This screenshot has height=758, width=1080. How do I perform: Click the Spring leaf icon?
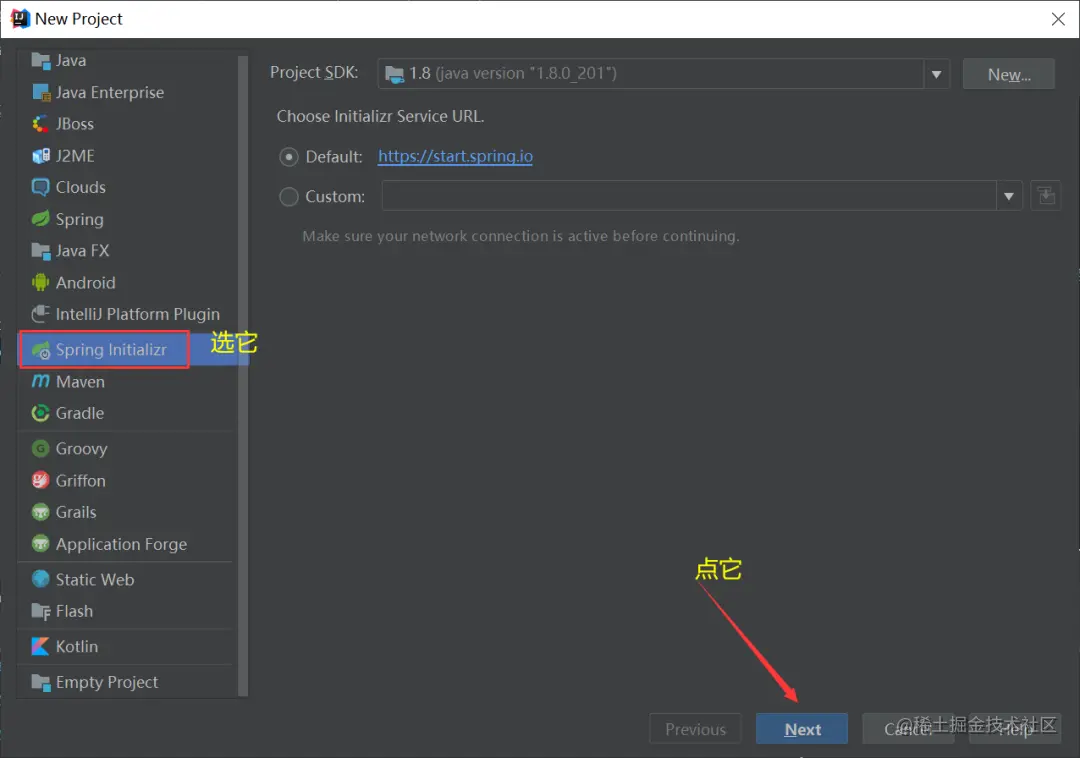41,219
